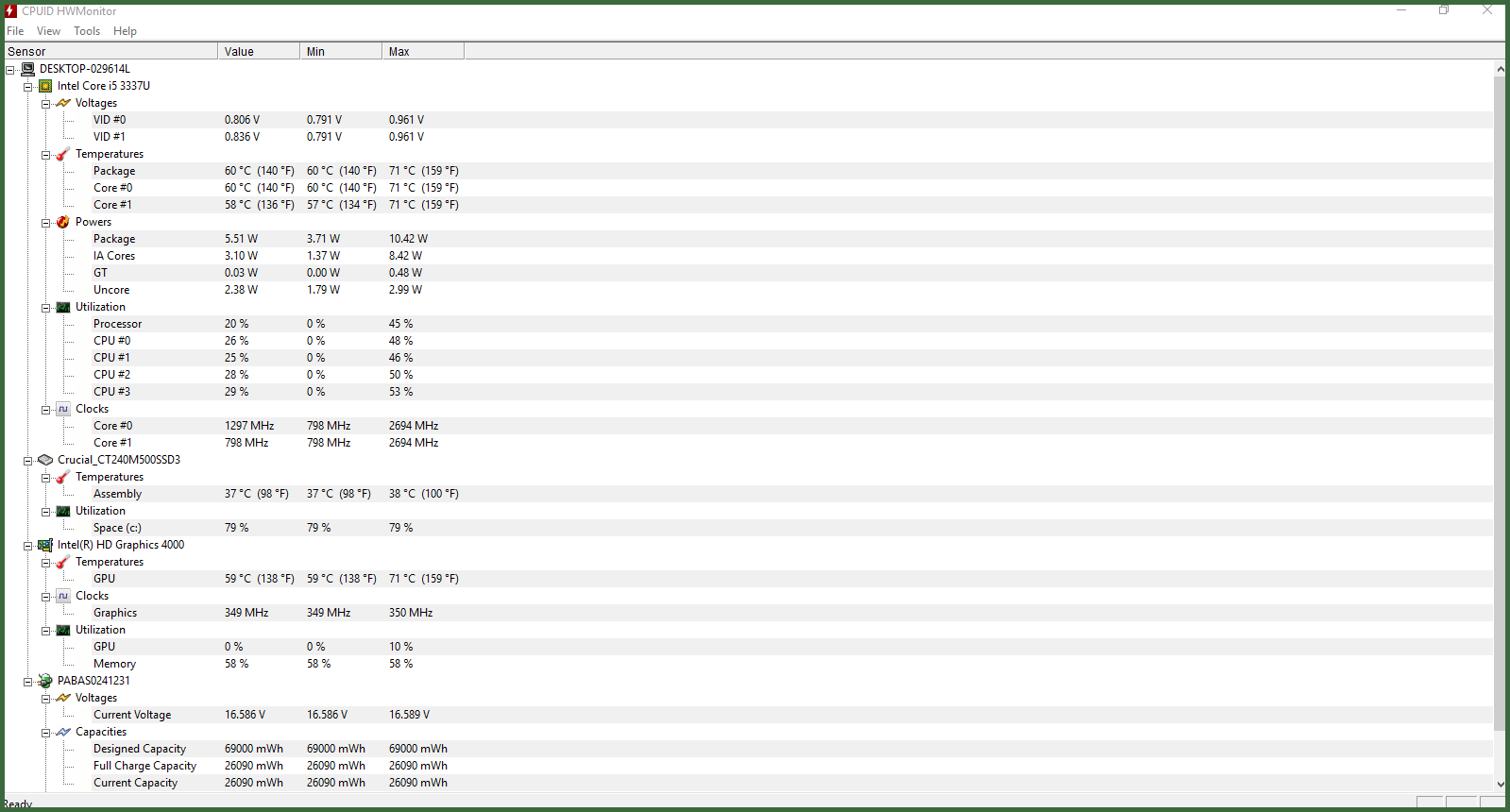Click the CPU Temperatures thermometer icon
This screenshot has width=1510, height=812.
coord(63,154)
